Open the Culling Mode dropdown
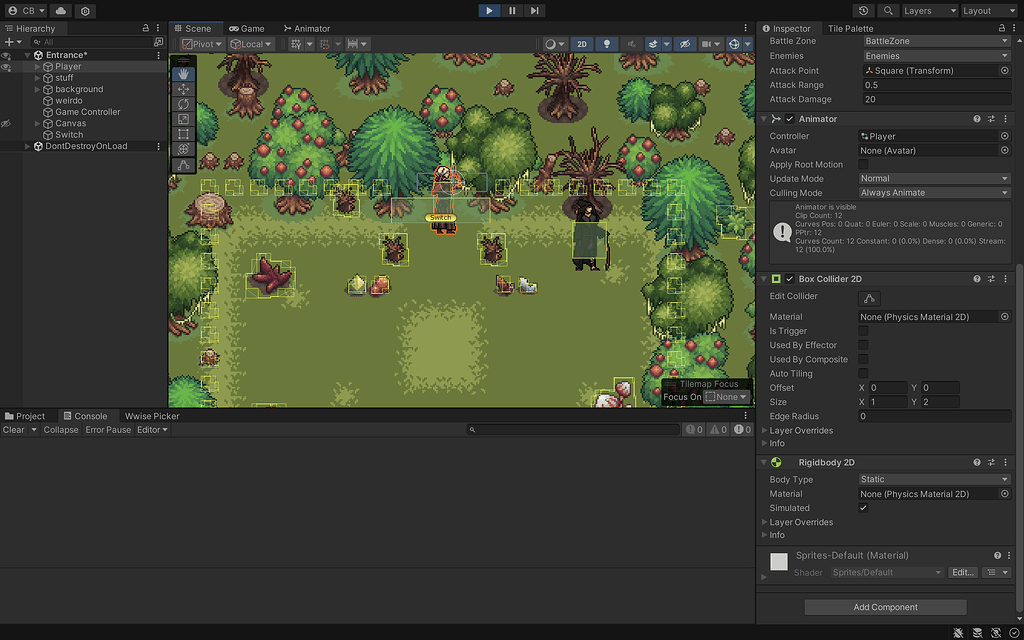This screenshot has height=640, width=1024. [935, 192]
